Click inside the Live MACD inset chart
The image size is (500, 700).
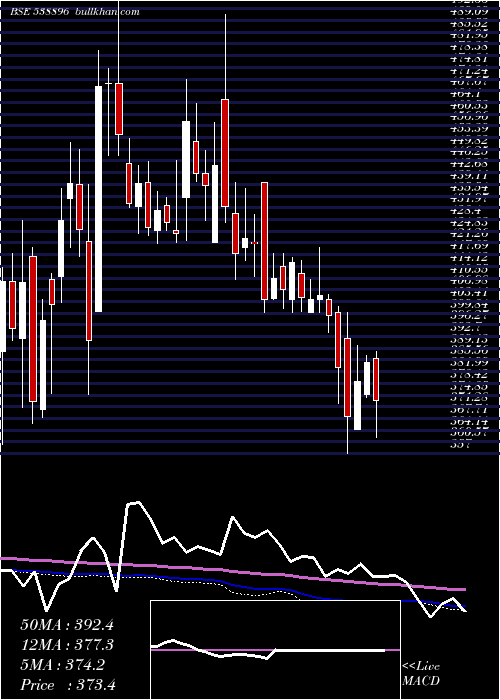coord(275,650)
